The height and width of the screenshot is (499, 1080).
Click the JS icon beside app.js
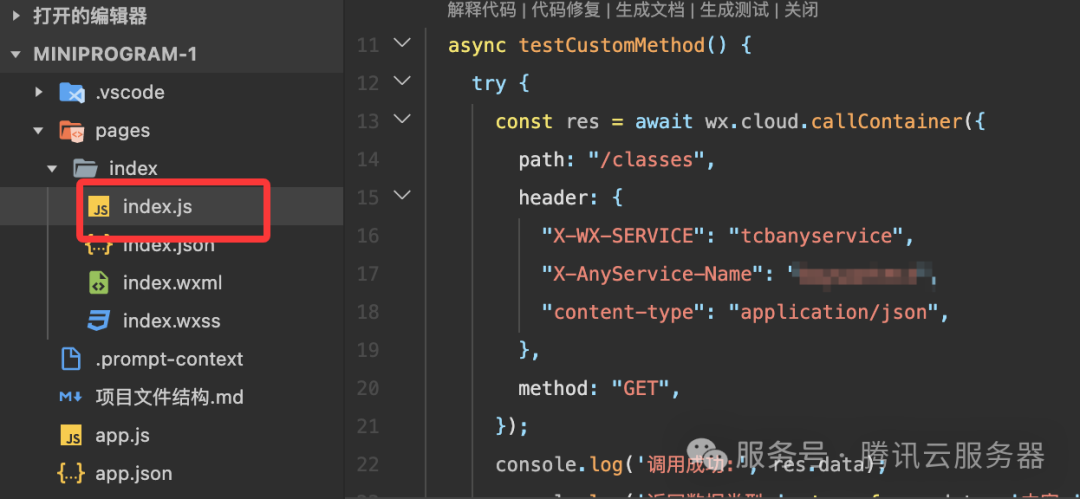coord(71,436)
